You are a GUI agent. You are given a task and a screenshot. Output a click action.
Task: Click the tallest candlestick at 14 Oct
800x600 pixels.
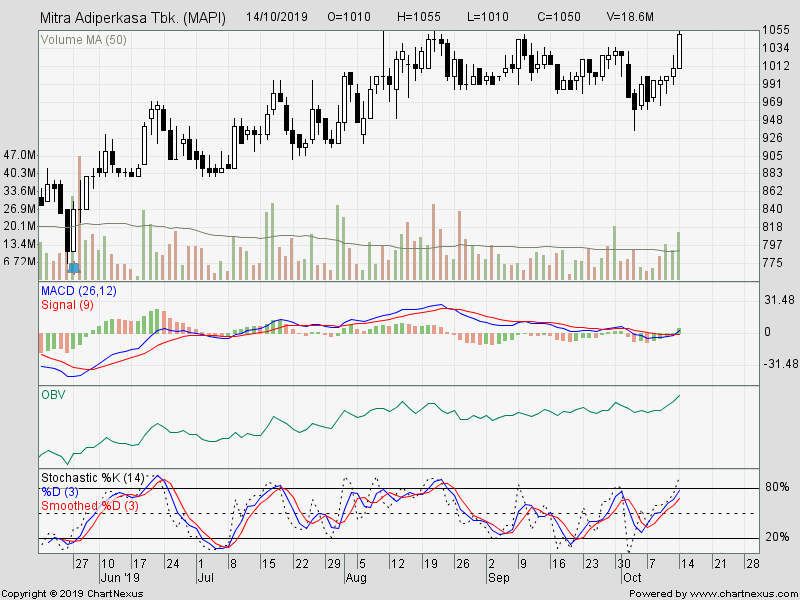(679, 50)
